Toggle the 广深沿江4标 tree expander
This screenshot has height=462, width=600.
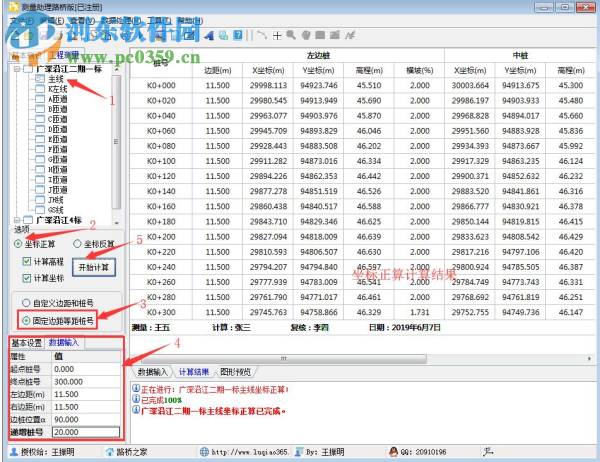[17, 220]
